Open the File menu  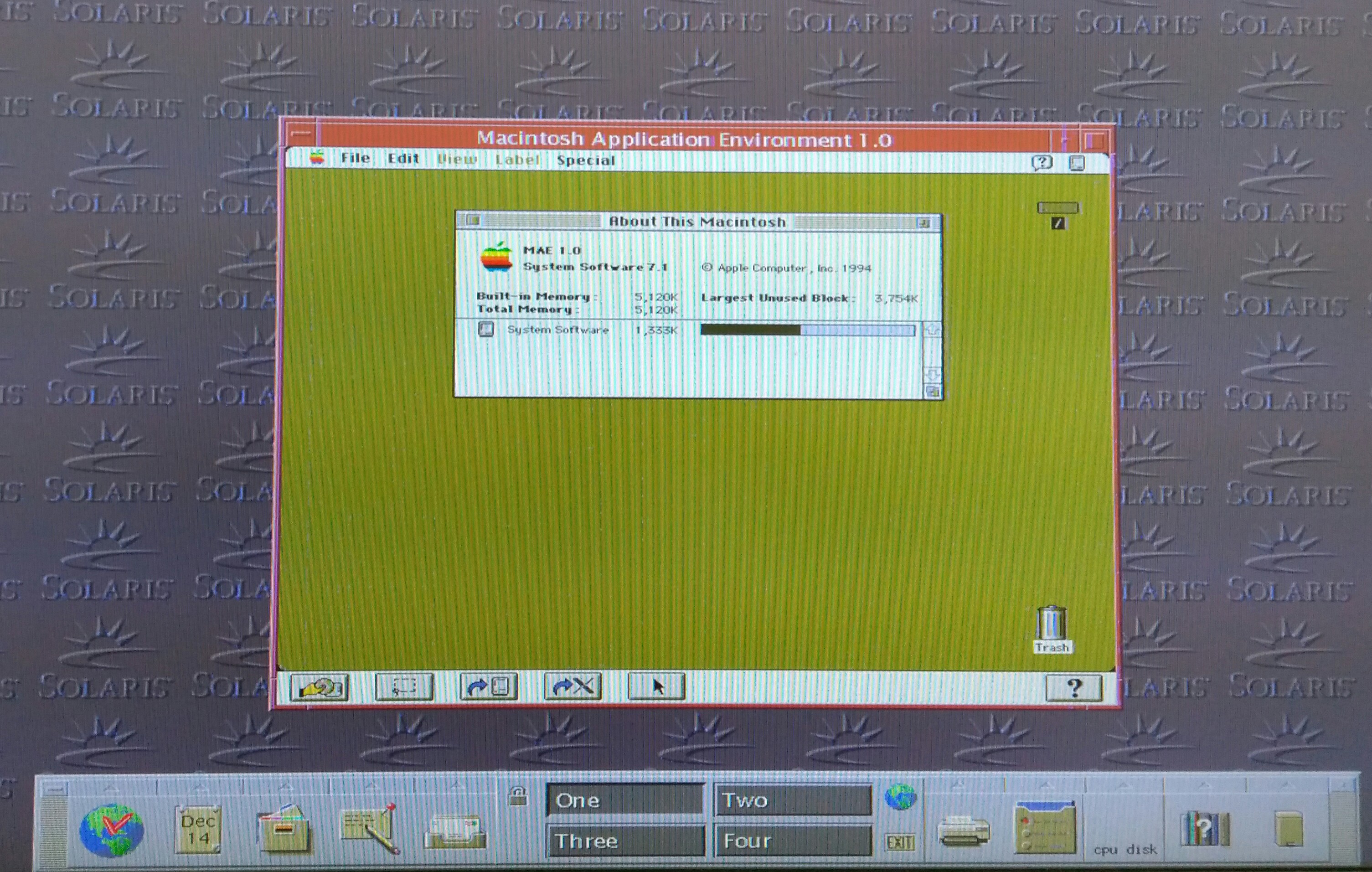point(355,159)
